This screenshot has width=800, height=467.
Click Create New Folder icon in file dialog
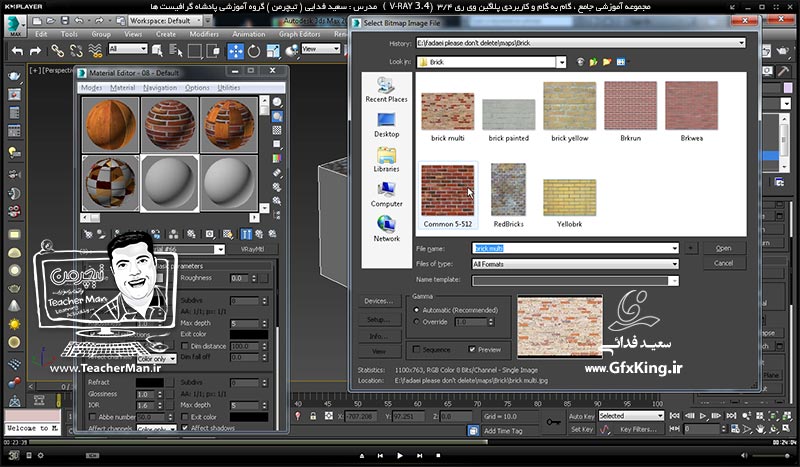(x=607, y=62)
